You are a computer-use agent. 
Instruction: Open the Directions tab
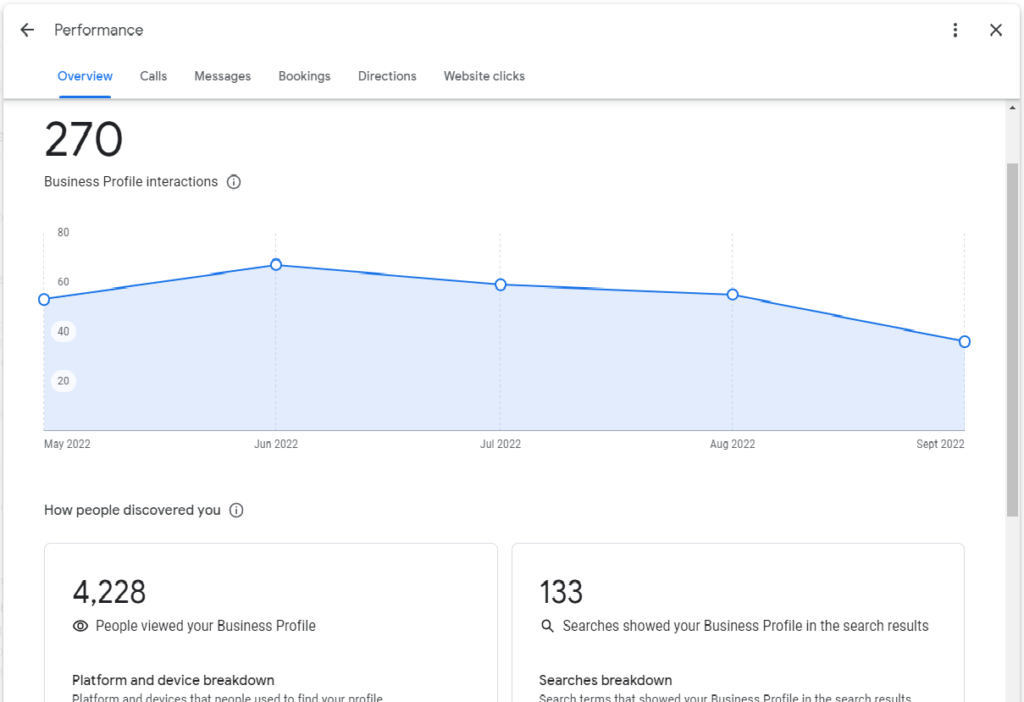pyautogui.click(x=387, y=76)
